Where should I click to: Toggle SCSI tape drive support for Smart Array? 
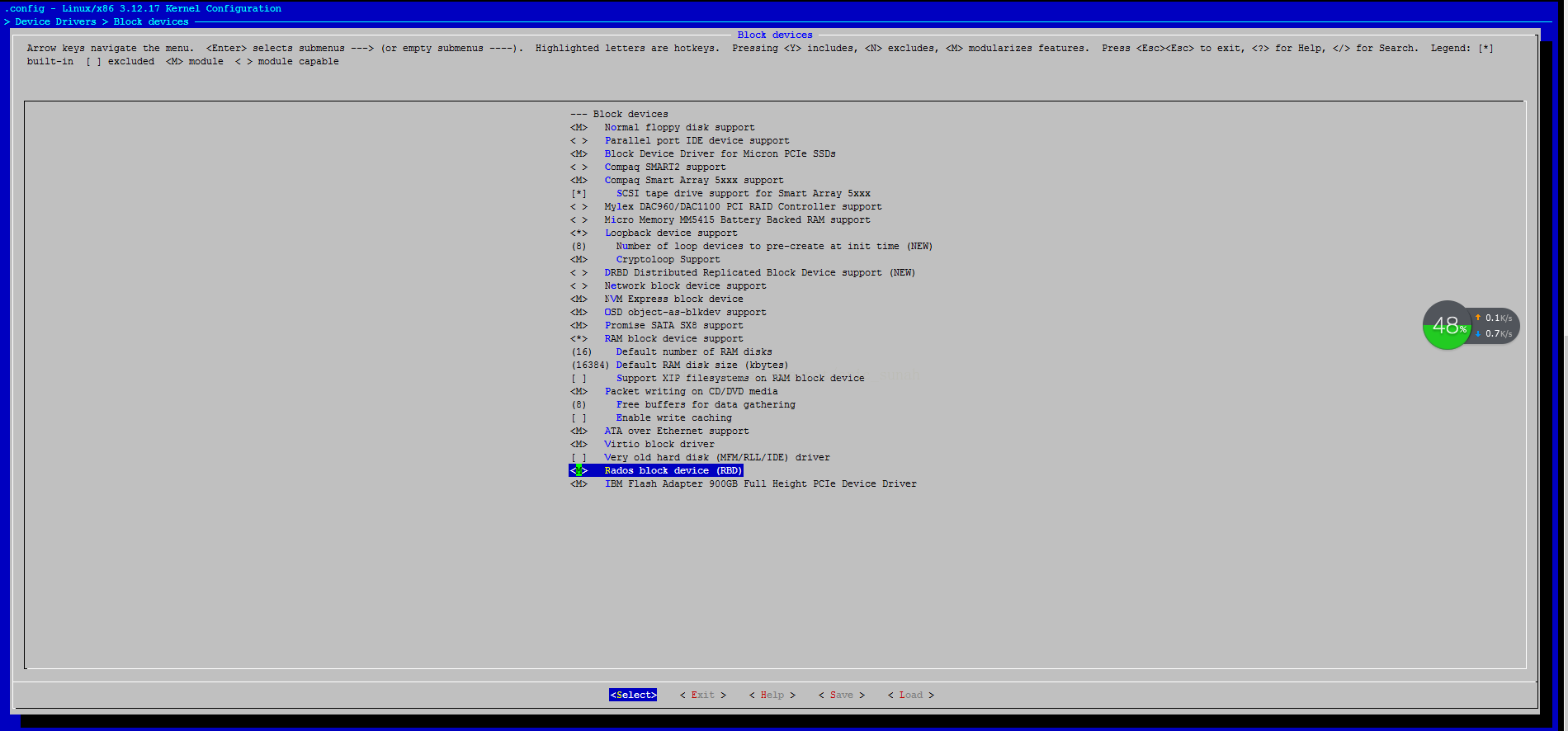pyautogui.click(x=720, y=193)
